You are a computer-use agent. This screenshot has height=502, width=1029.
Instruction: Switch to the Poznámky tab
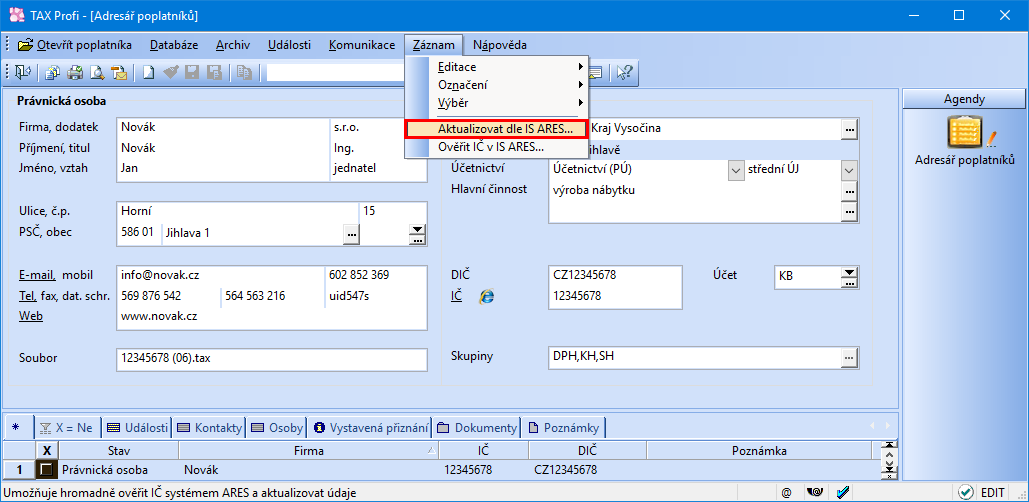coord(563,428)
